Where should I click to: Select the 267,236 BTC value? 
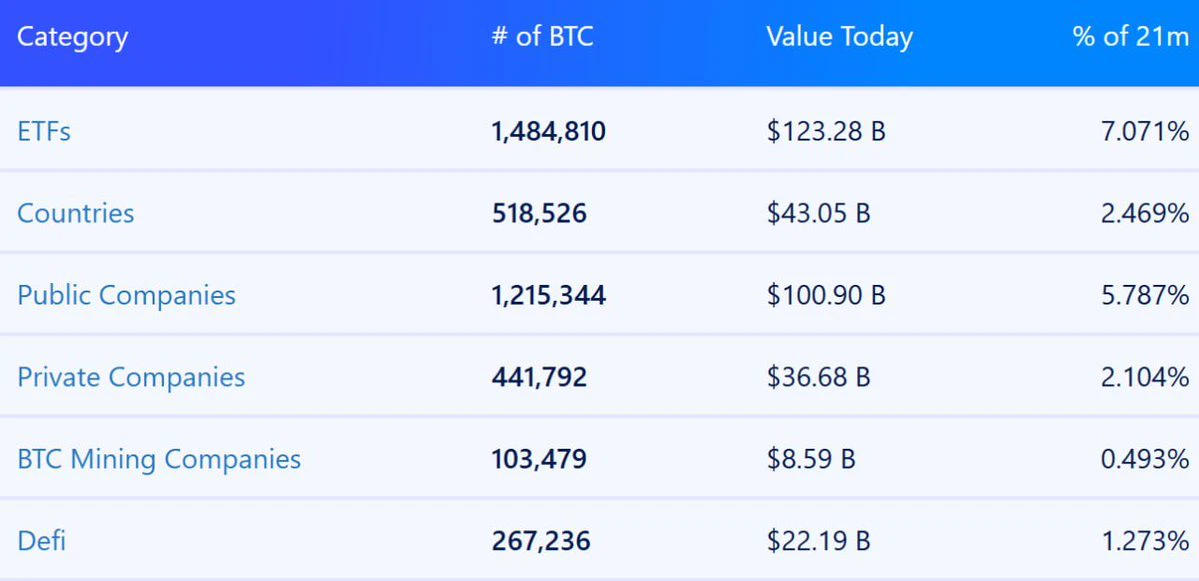click(x=541, y=541)
